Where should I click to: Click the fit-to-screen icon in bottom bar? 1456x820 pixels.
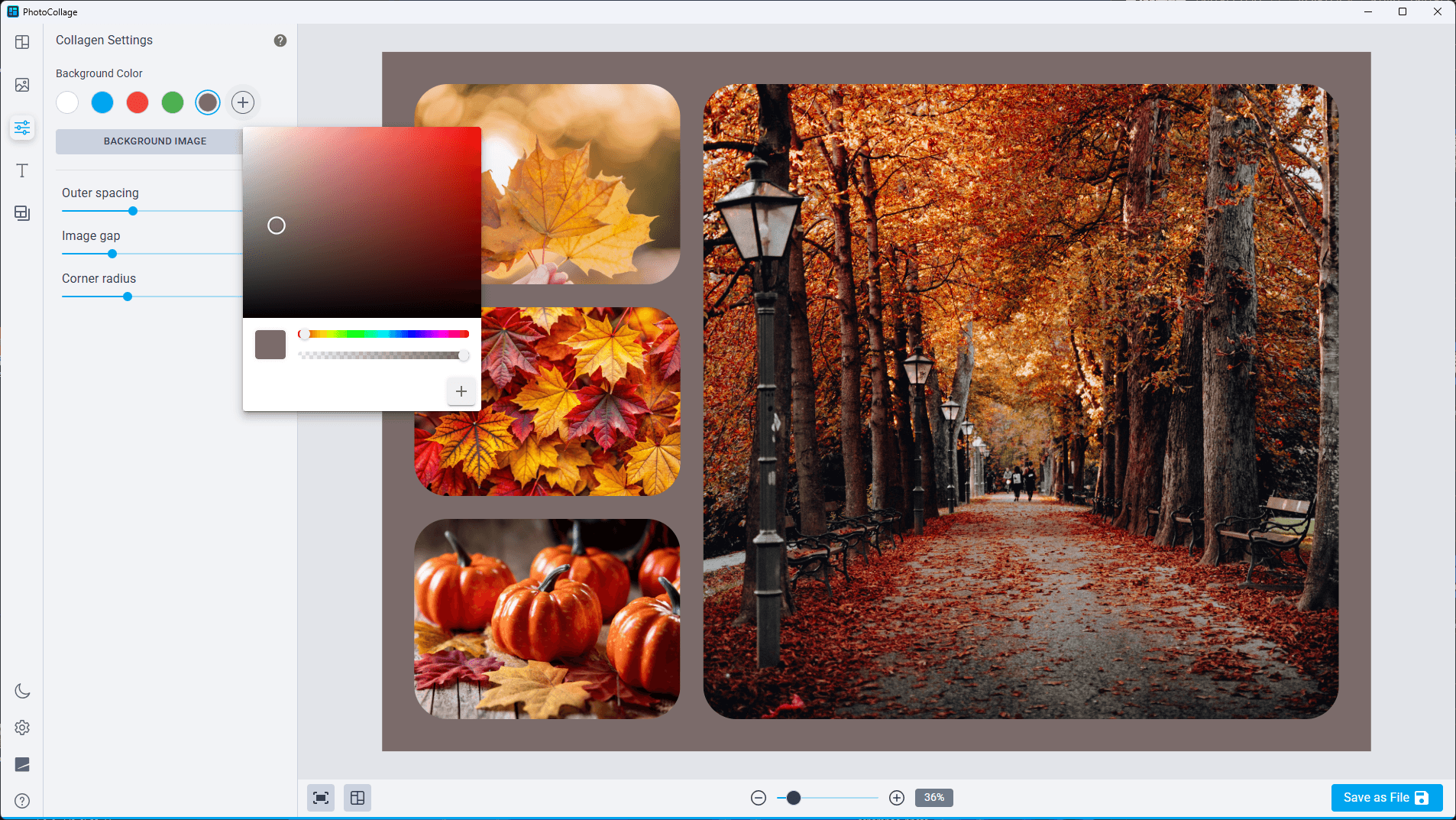coord(321,798)
